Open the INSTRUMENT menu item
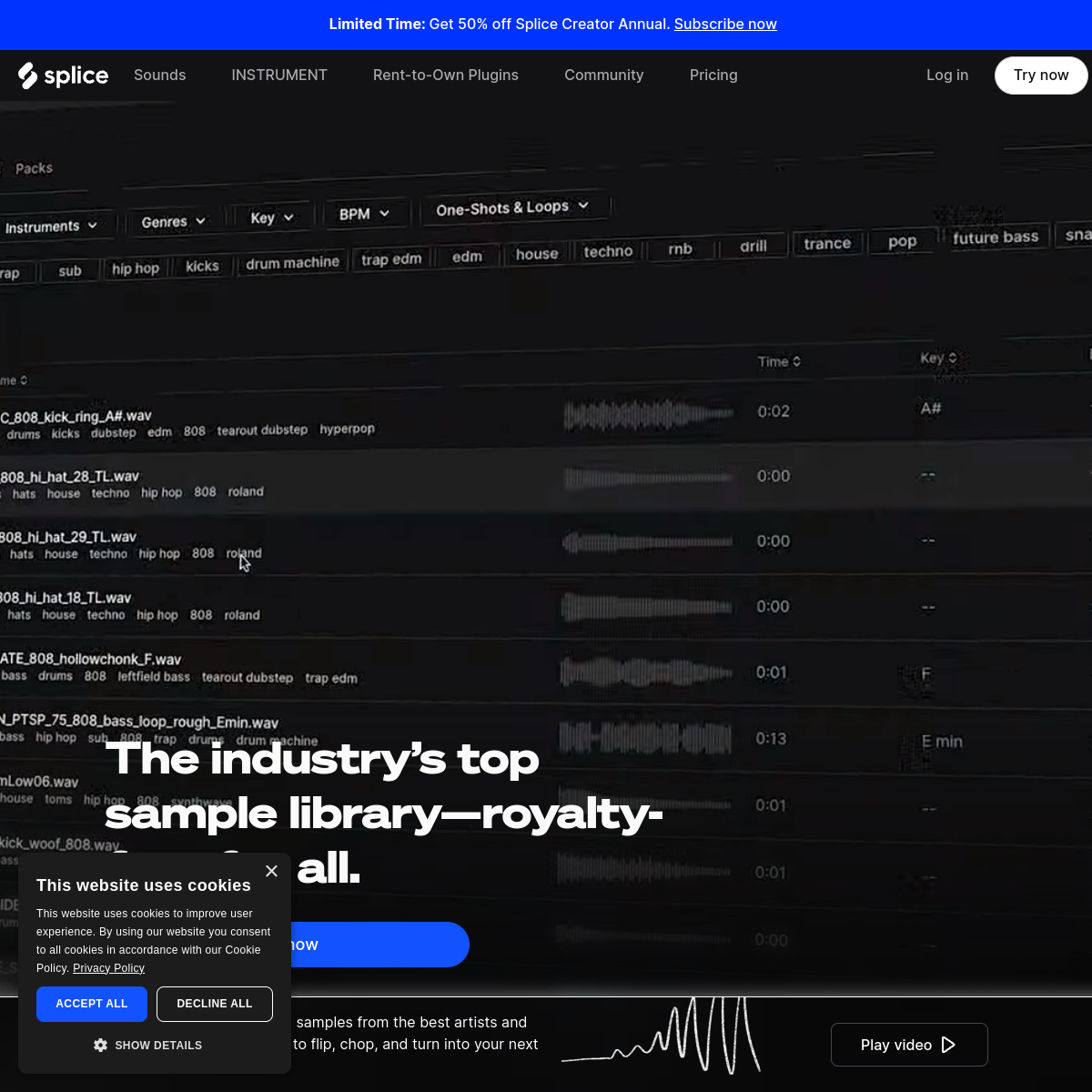Viewport: 1092px width, 1092px height. point(279,76)
